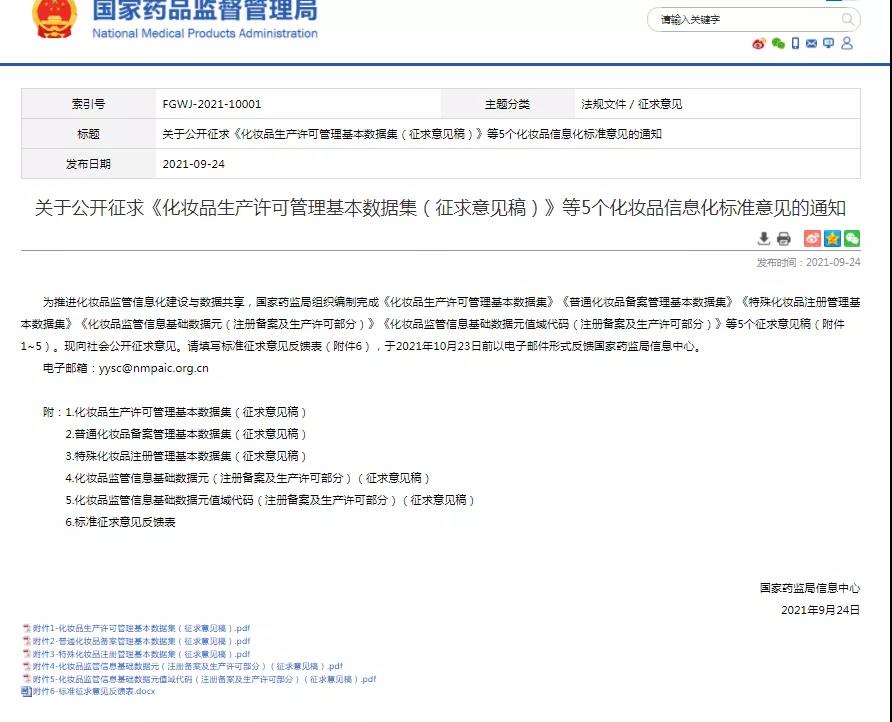Download the notice document

tap(764, 240)
